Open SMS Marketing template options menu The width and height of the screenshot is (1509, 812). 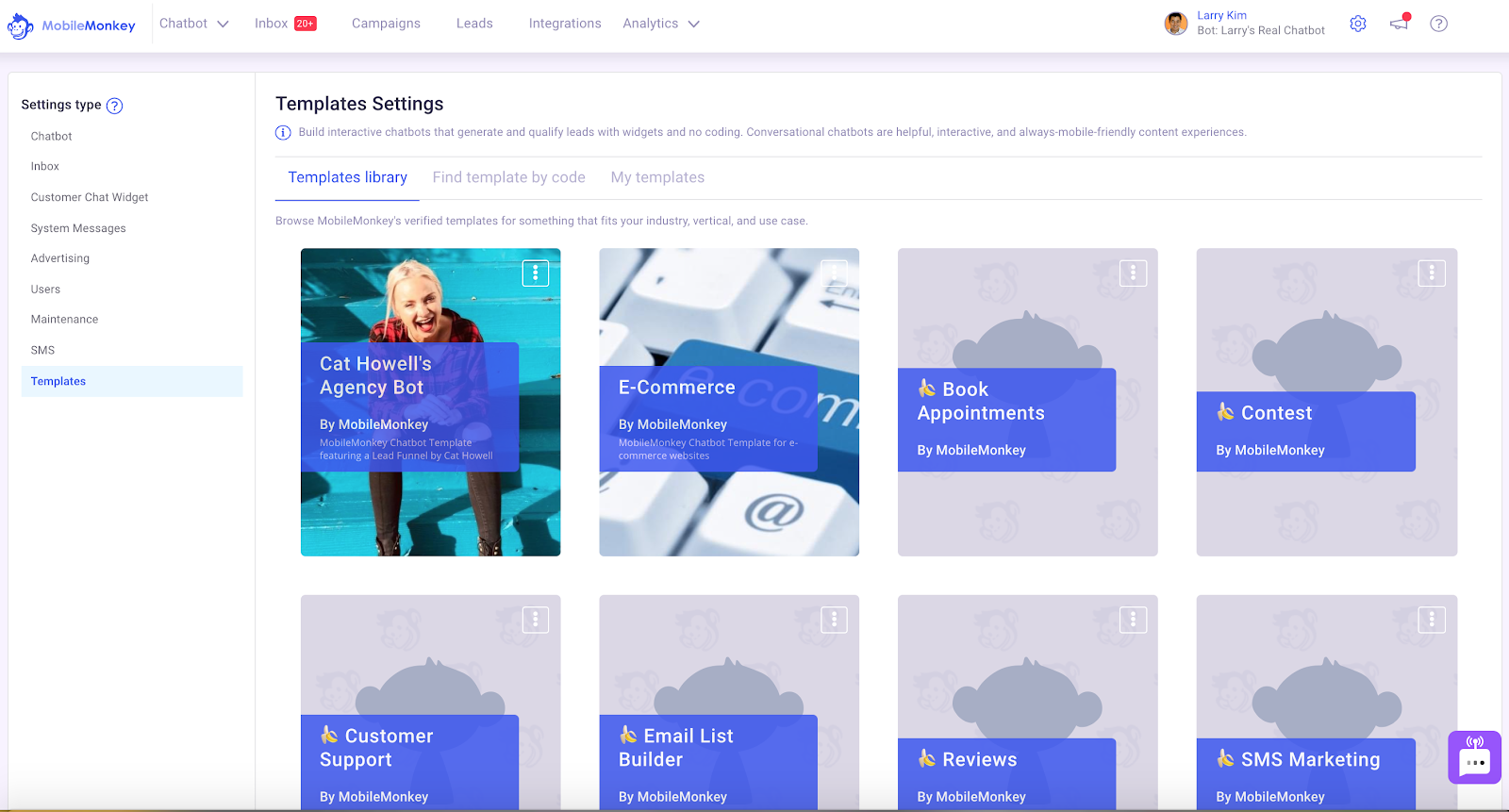[x=1432, y=620]
